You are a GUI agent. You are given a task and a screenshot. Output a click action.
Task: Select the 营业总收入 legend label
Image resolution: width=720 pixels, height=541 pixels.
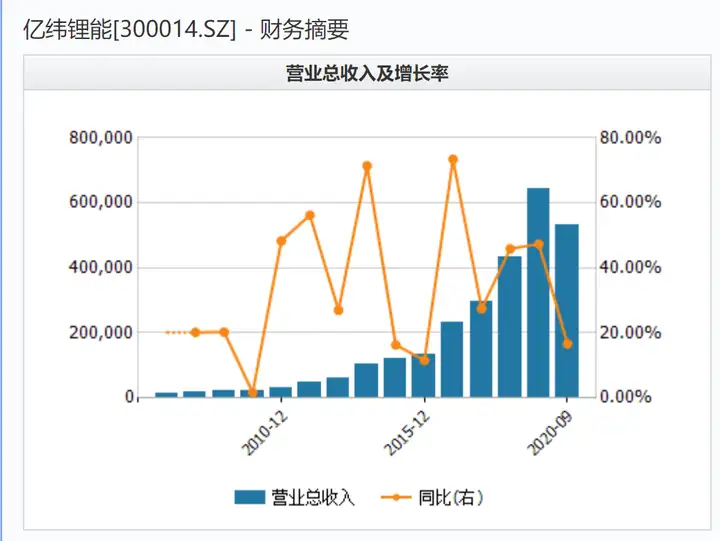click(313, 497)
